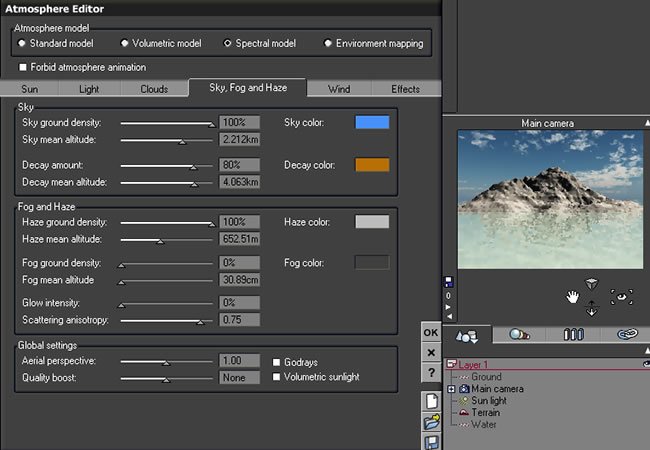Enable Forbid atmosphere animation checkbox
The width and height of the screenshot is (650, 450).
click(23, 67)
